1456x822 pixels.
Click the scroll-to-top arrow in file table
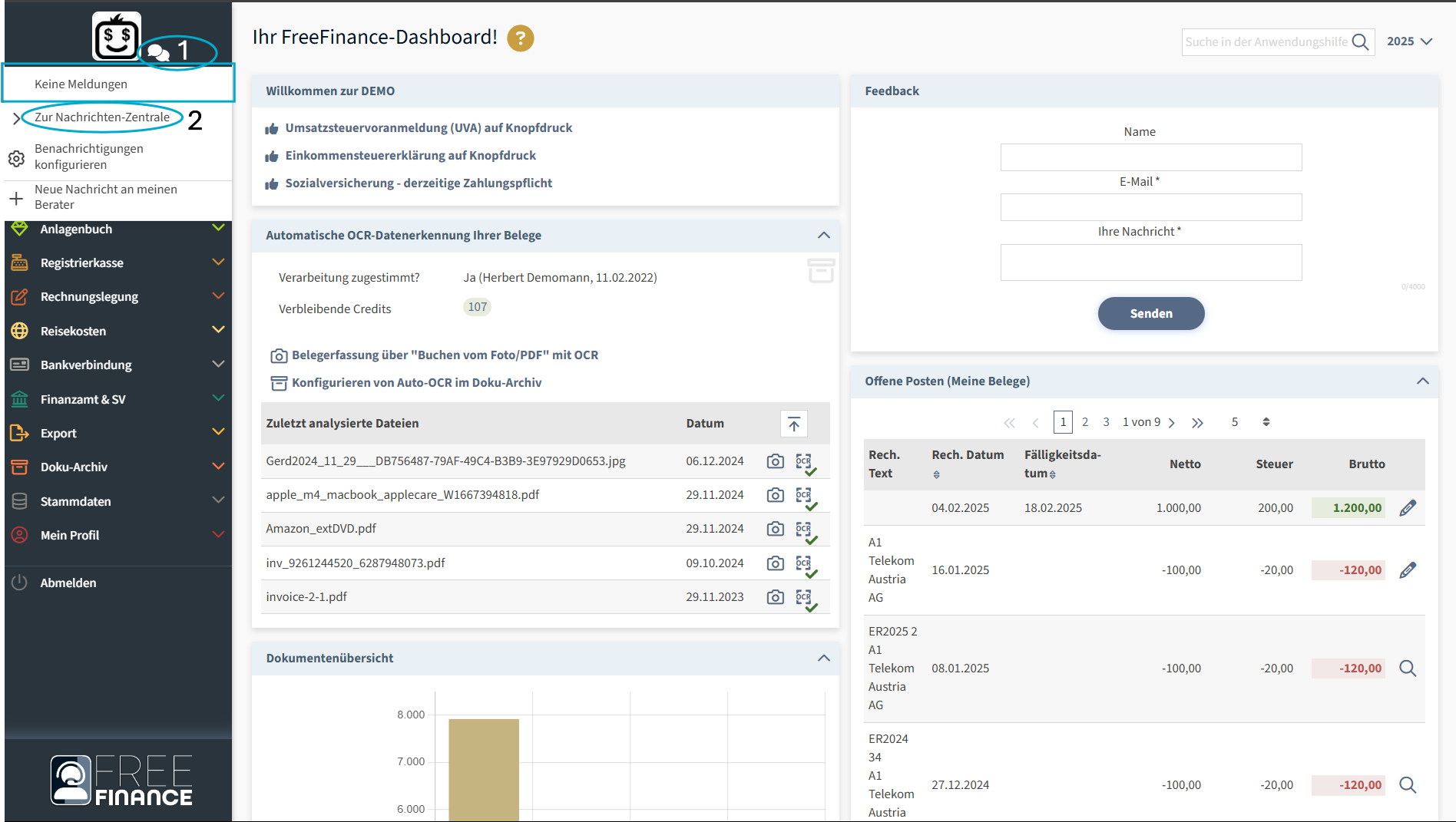tap(793, 424)
